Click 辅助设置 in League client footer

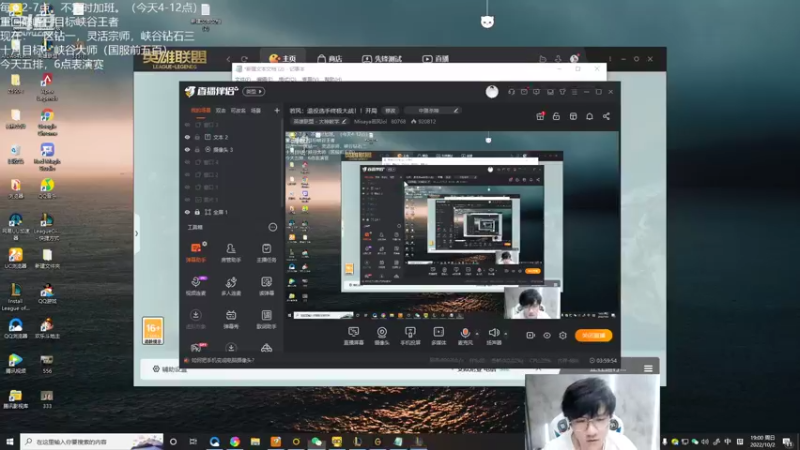(x=170, y=369)
